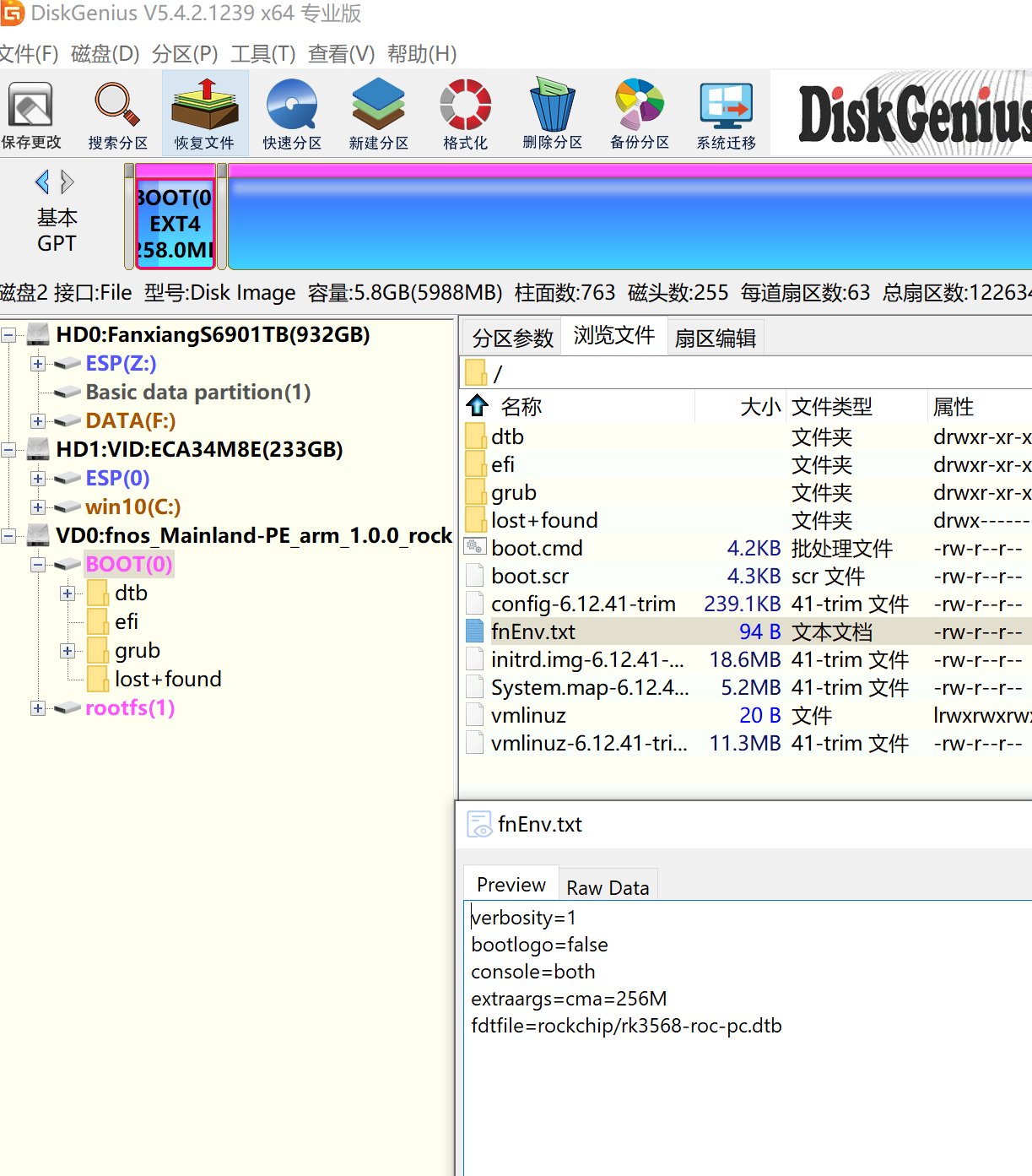The height and width of the screenshot is (1176, 1032).
Task: Select the boot.scr file in list
Action: (x=530, y=577)
